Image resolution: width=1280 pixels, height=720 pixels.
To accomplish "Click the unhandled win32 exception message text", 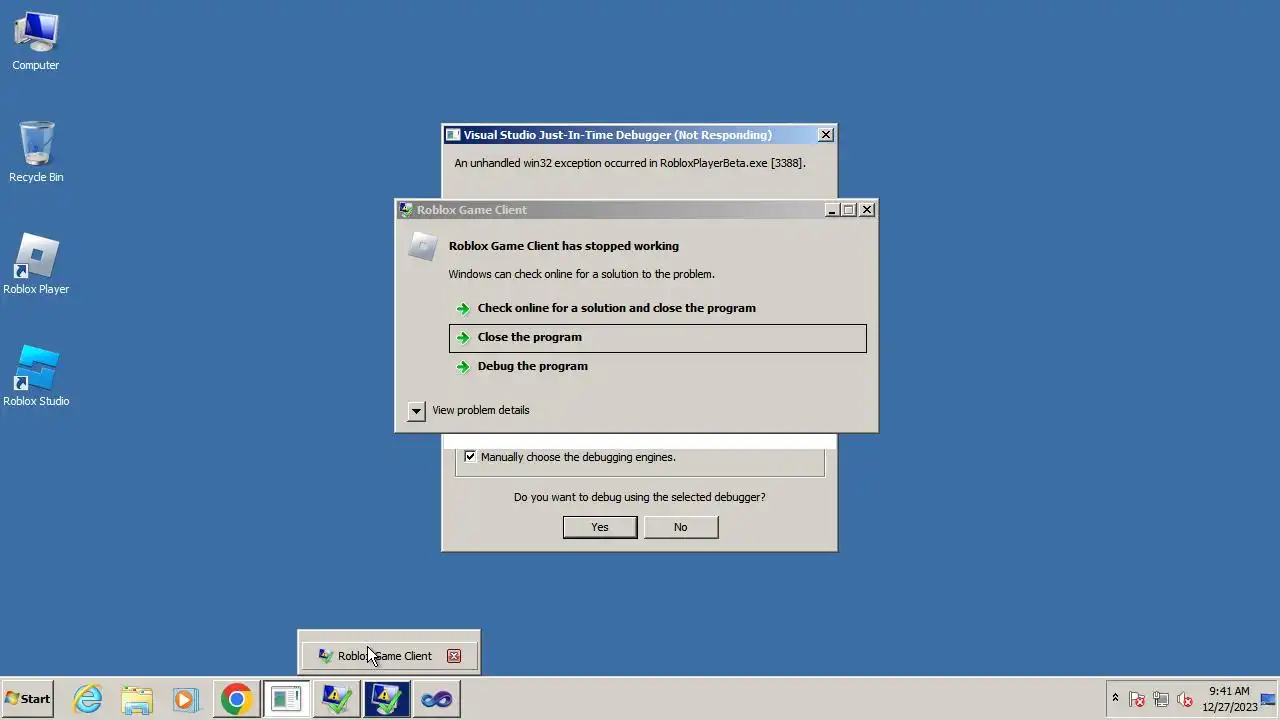I will (x=630, y=163).
